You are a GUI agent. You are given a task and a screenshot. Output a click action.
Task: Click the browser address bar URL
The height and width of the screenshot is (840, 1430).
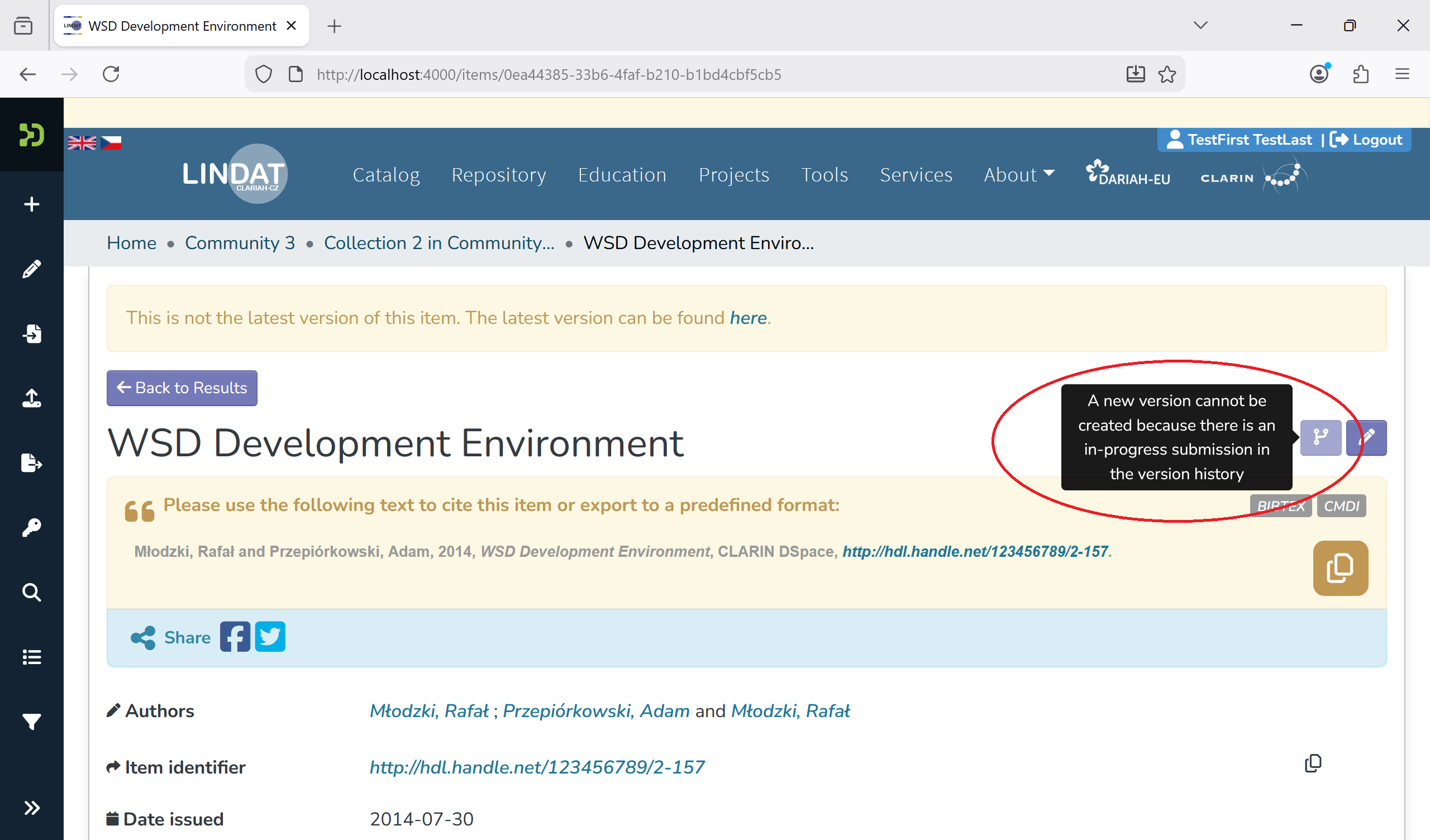coord(549,74)
